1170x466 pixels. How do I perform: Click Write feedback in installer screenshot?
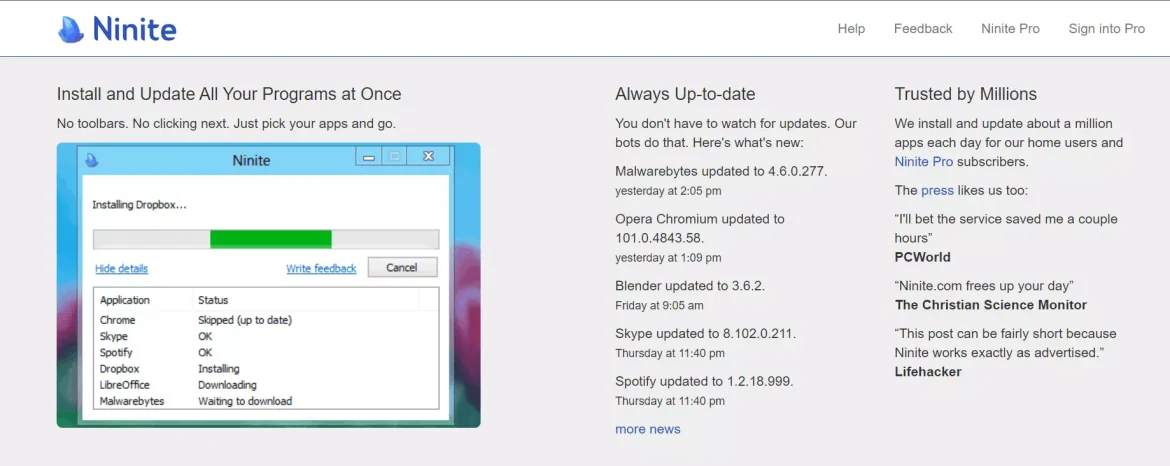tap(321, 268)
